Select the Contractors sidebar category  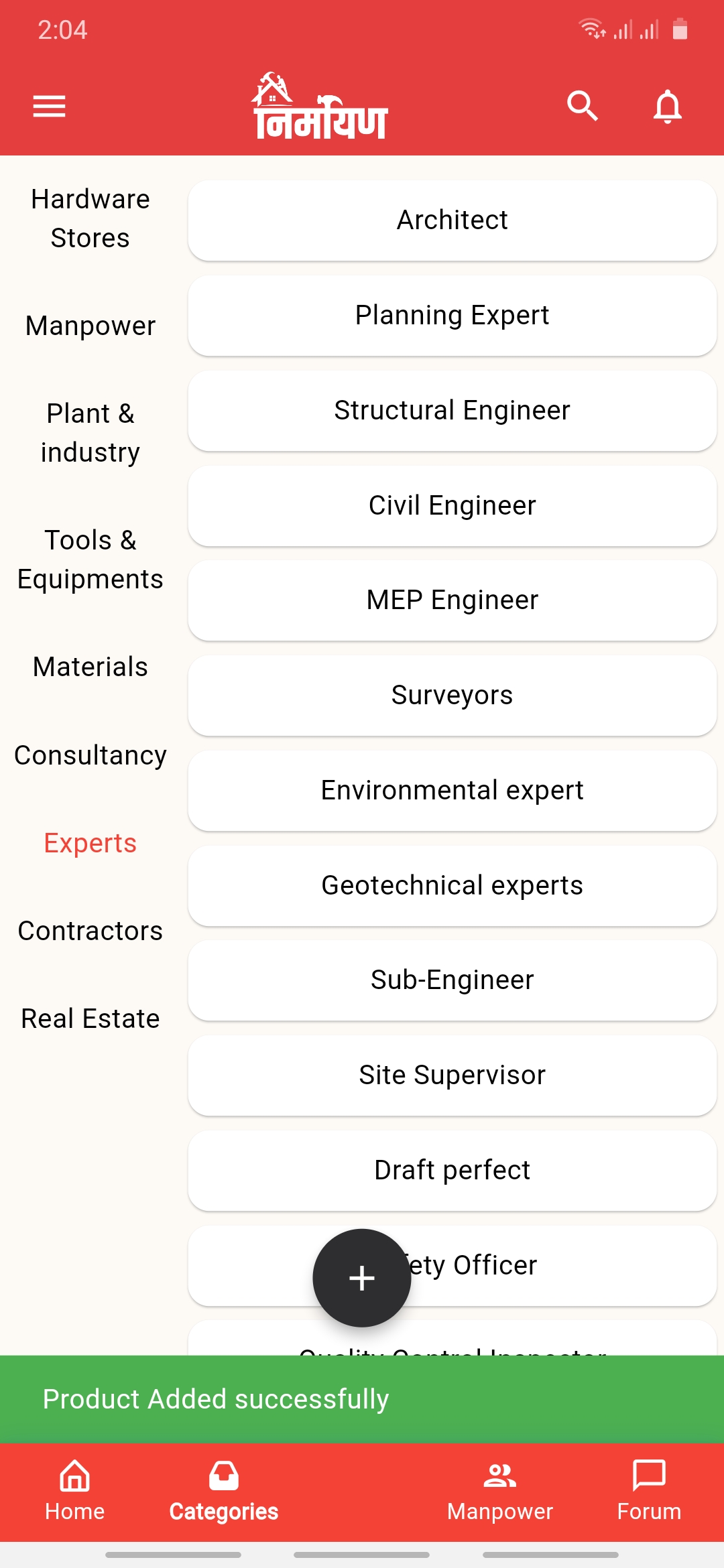[90, 931]
